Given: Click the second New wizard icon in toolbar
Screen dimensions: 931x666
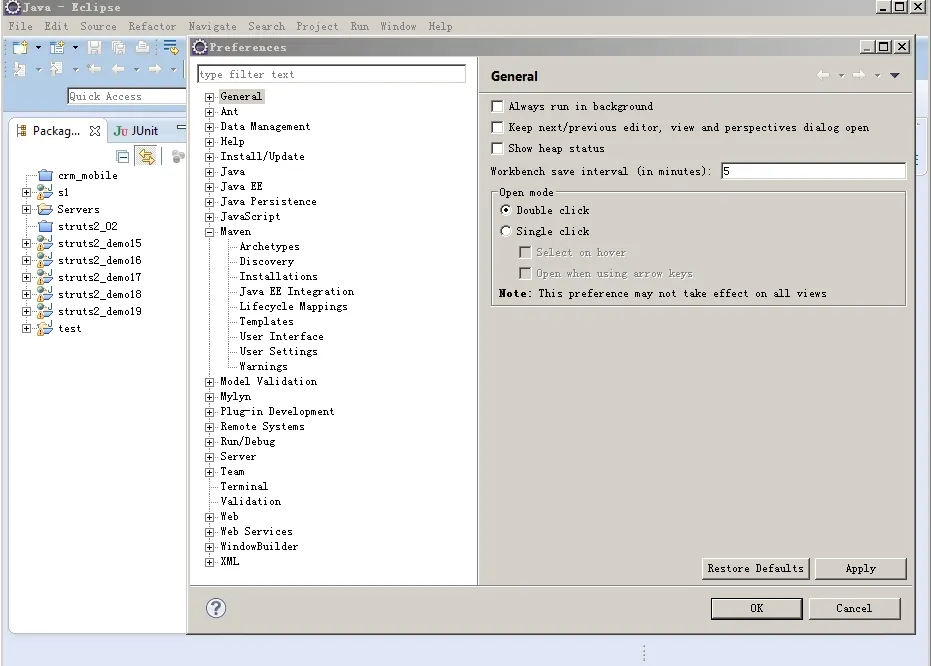Looking at the screenshot, I should (57, 47).
